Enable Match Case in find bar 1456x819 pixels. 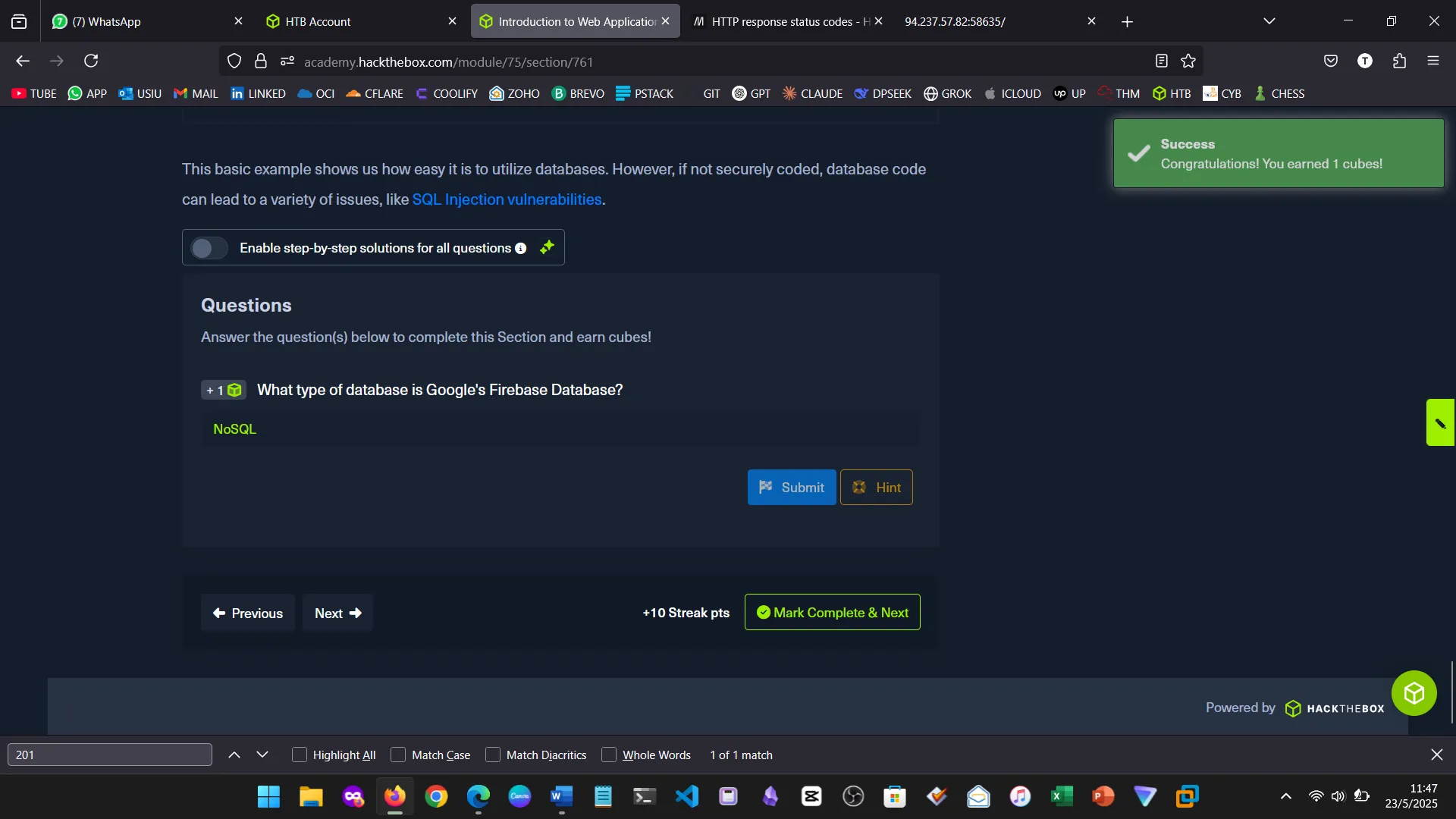point(398,755)
